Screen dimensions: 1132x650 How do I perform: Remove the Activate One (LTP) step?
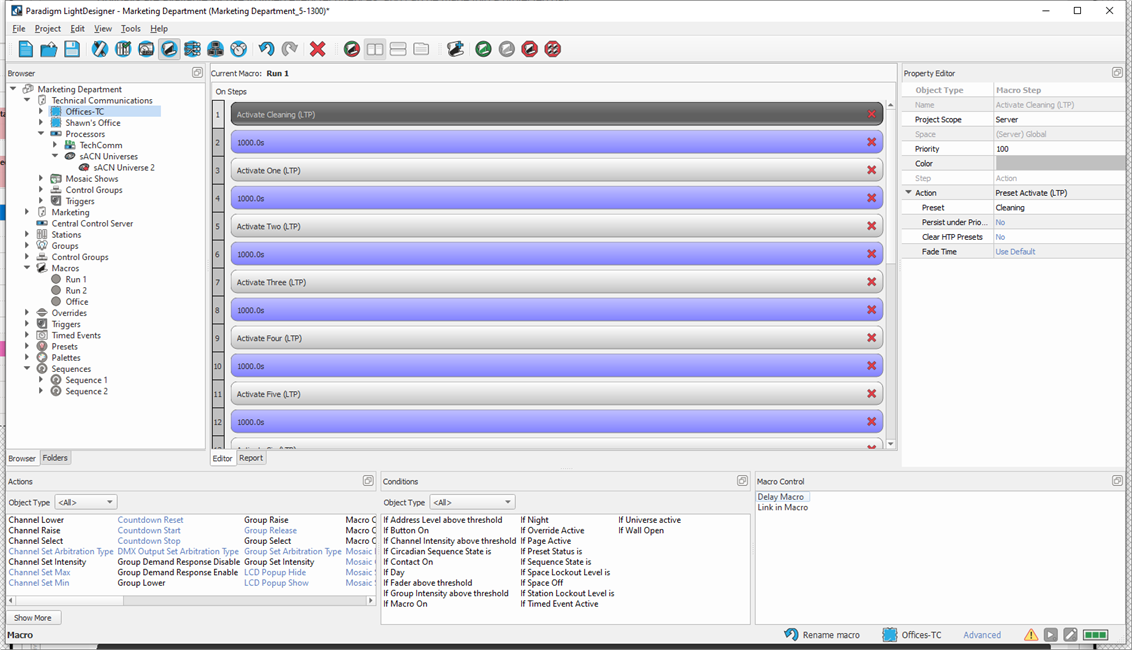[x=871, y=170]
